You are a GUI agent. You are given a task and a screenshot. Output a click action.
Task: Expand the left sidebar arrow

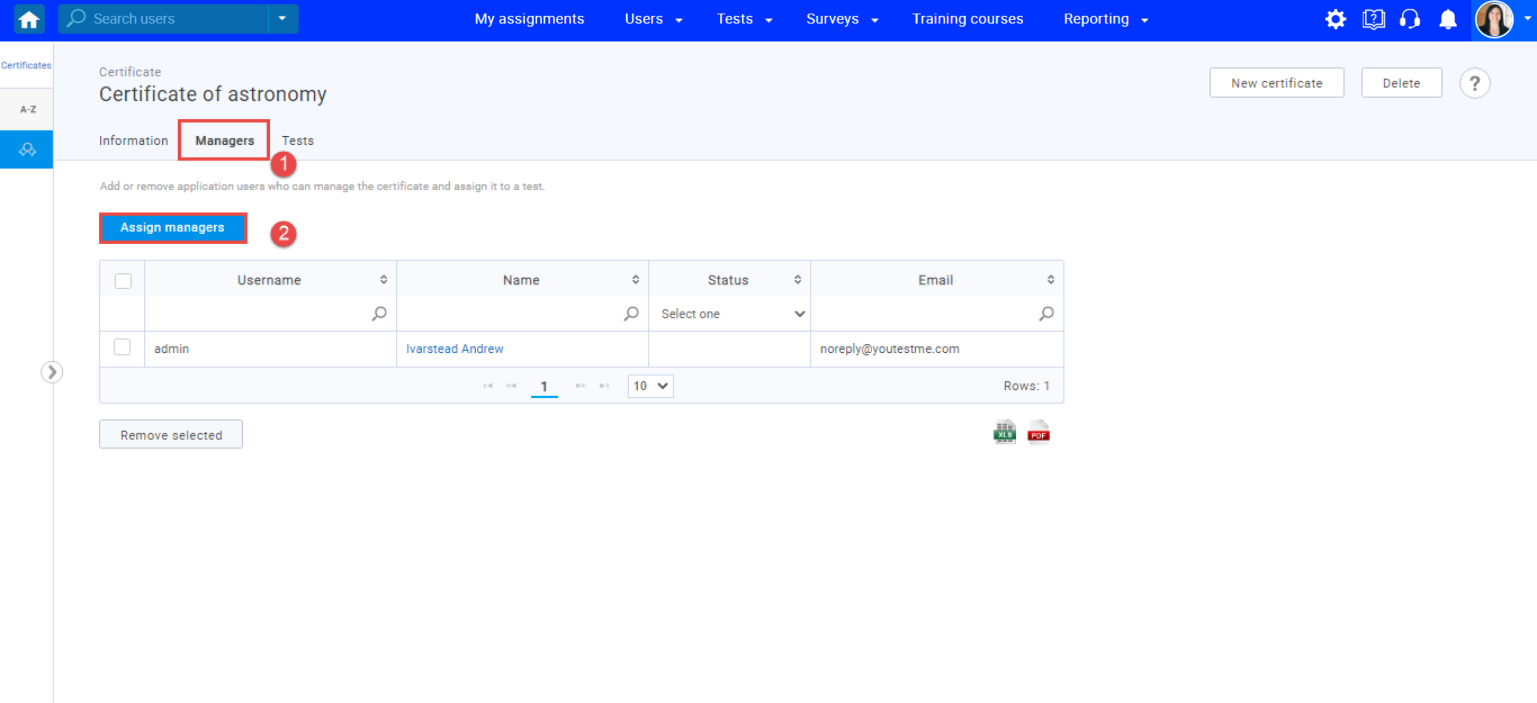tap(52, 372)
